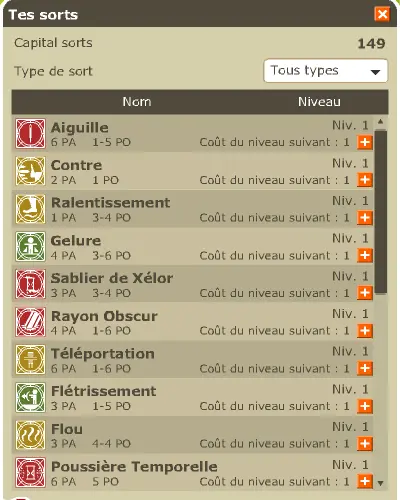Raise Téléportation level with plus button
Viewport: 400px width, 500px height.
[x=365, y=368]
